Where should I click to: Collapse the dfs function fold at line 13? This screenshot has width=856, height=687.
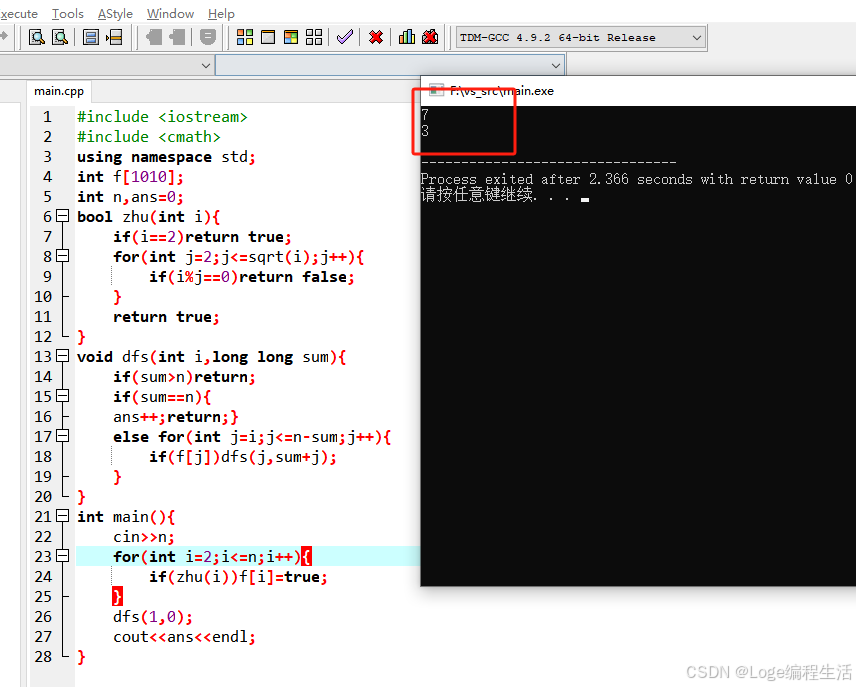63,356
